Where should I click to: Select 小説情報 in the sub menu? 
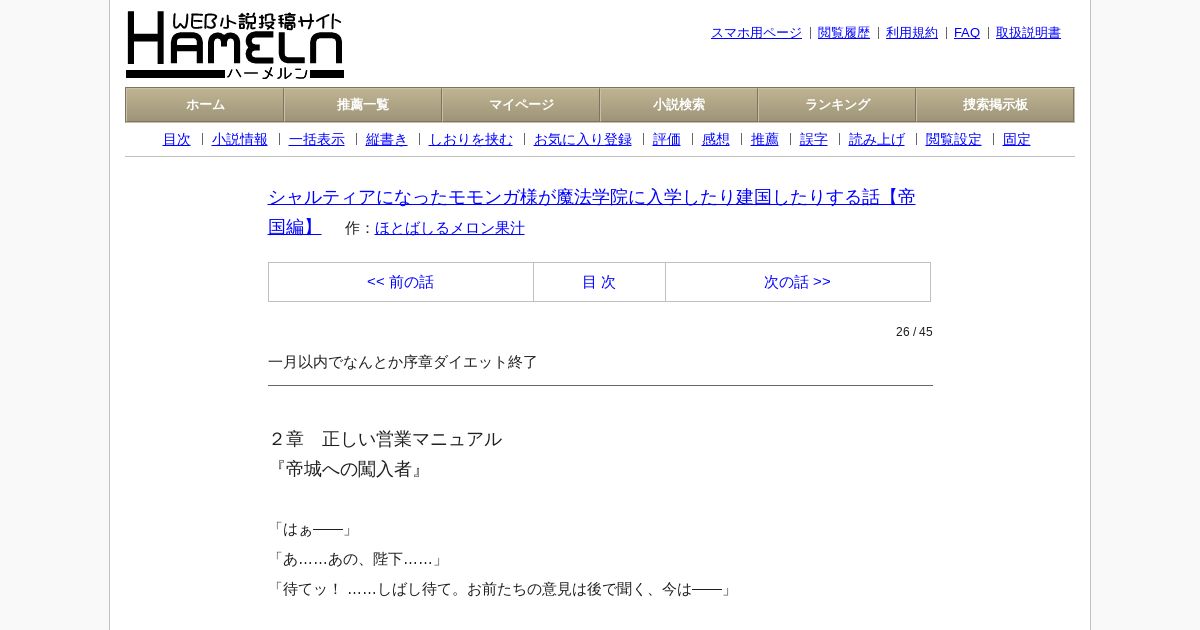click(240, 139)
